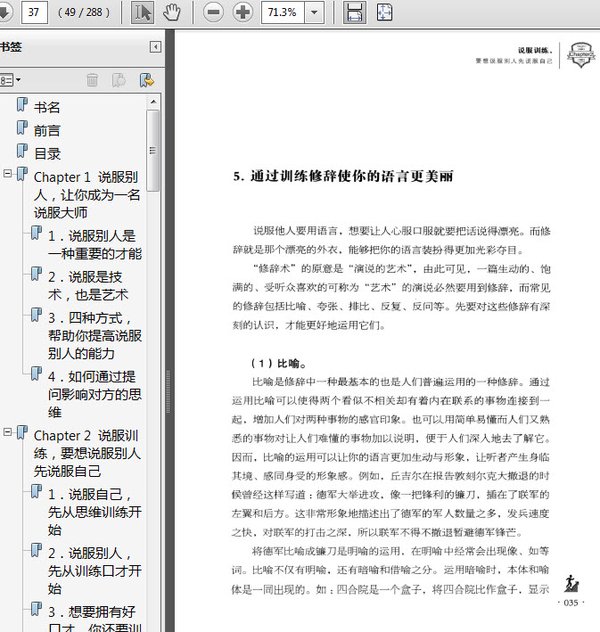Click bookmark icon beside 2．说服是技术
Viewport: 600px width, 632px height.
coord(36,274)
